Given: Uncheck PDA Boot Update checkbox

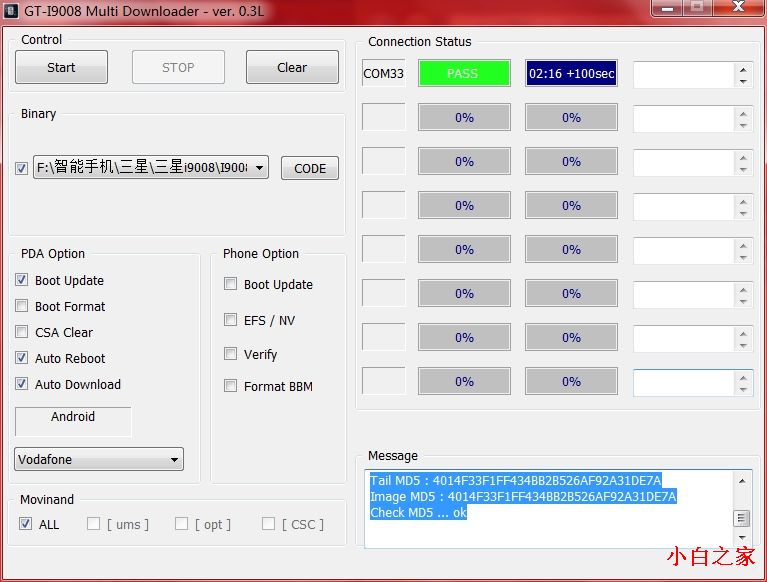Looking at the screenshot, I should (22, 280).
